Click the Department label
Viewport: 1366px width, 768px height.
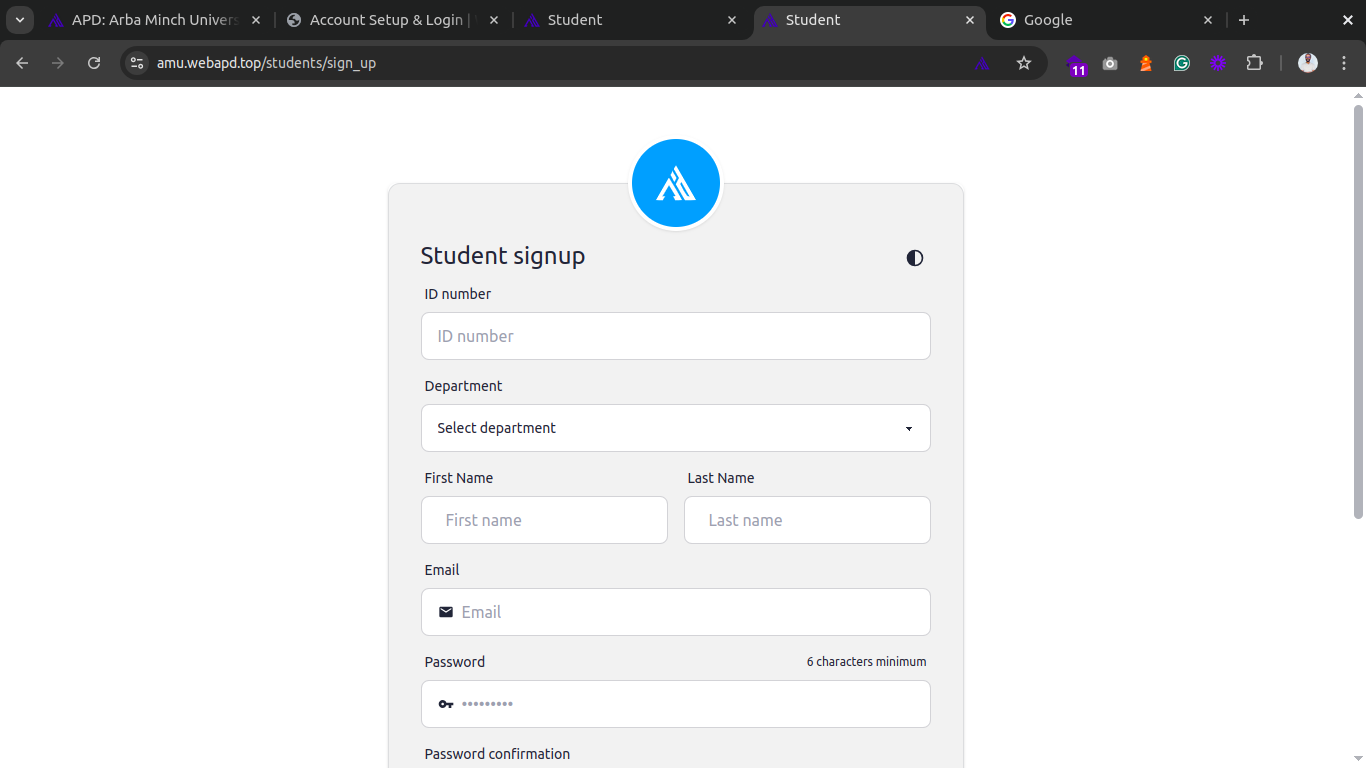click(463, 386)
